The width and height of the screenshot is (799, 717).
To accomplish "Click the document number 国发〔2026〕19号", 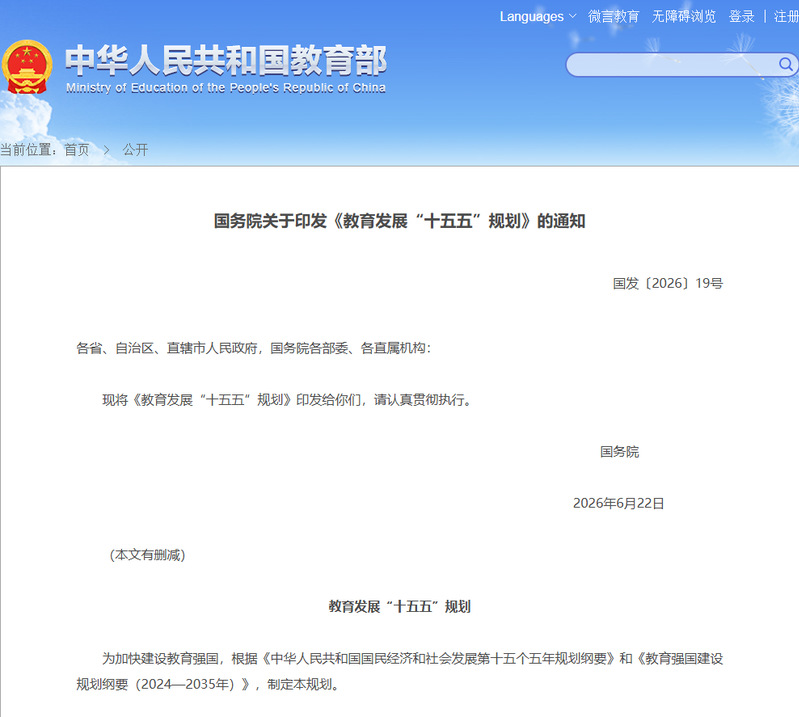I will pos(668,283).
